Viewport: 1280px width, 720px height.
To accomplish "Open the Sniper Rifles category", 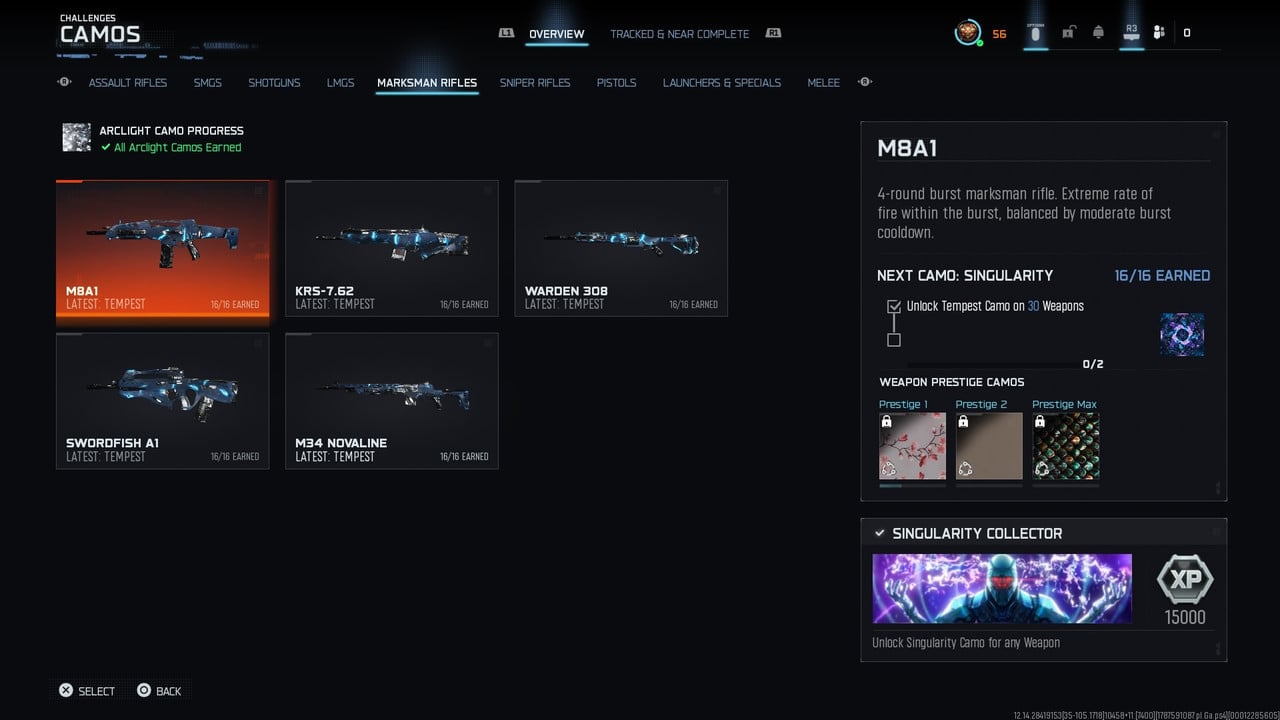I will coord(535,82).
